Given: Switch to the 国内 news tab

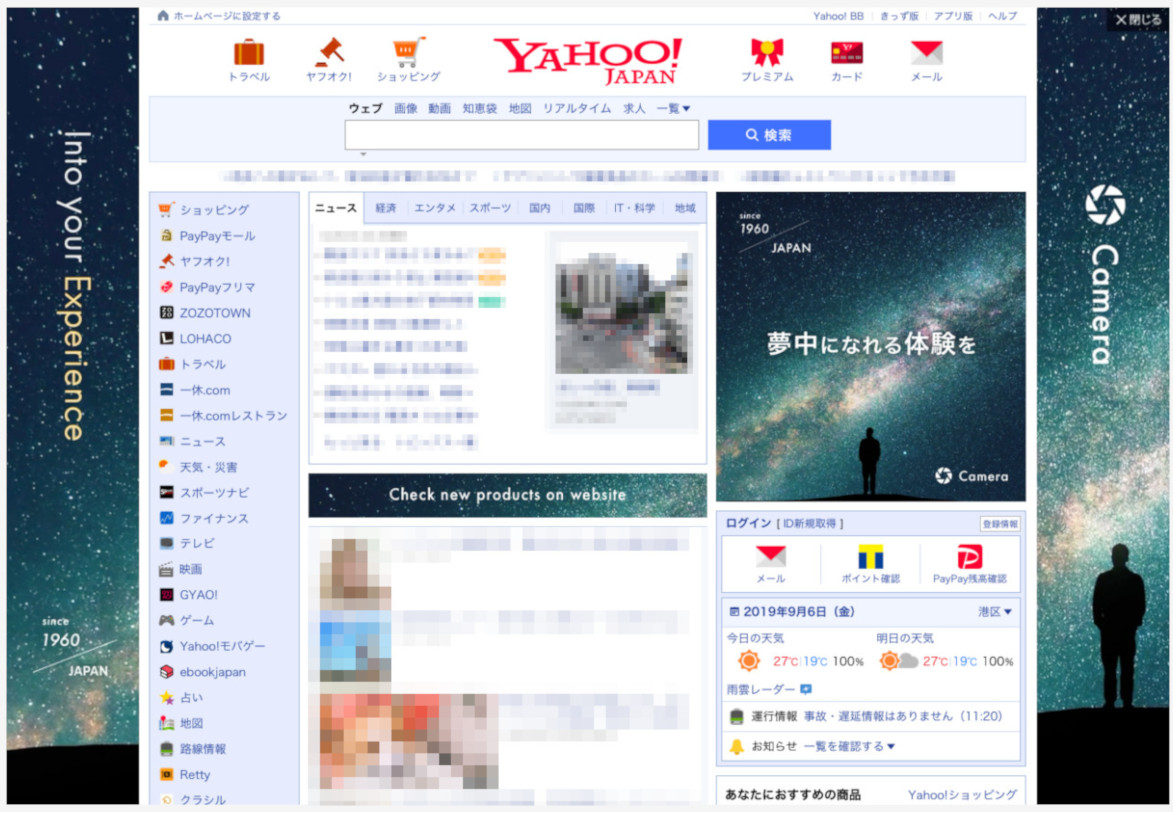Looking at the screenshot, I should click(539, 208).
